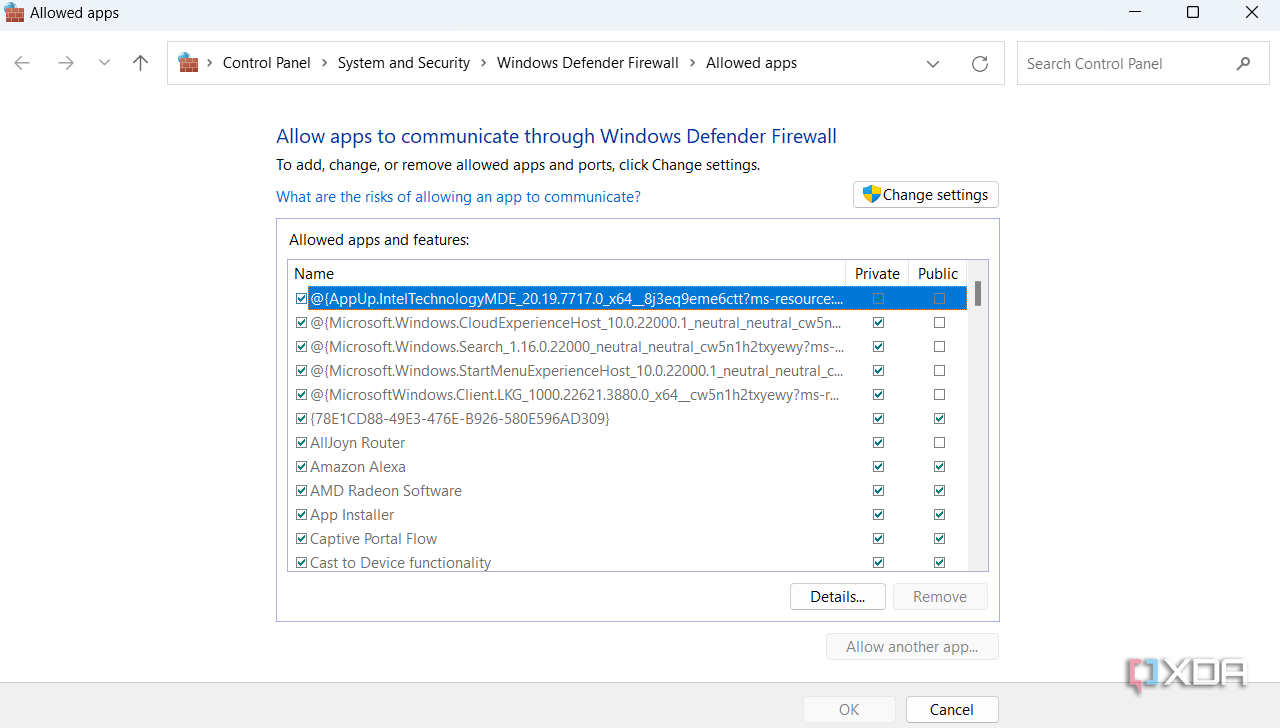Expand chevron before Control Panel breadcrumb
This screenshot has width=1280, height=728.
pos(210,63)
